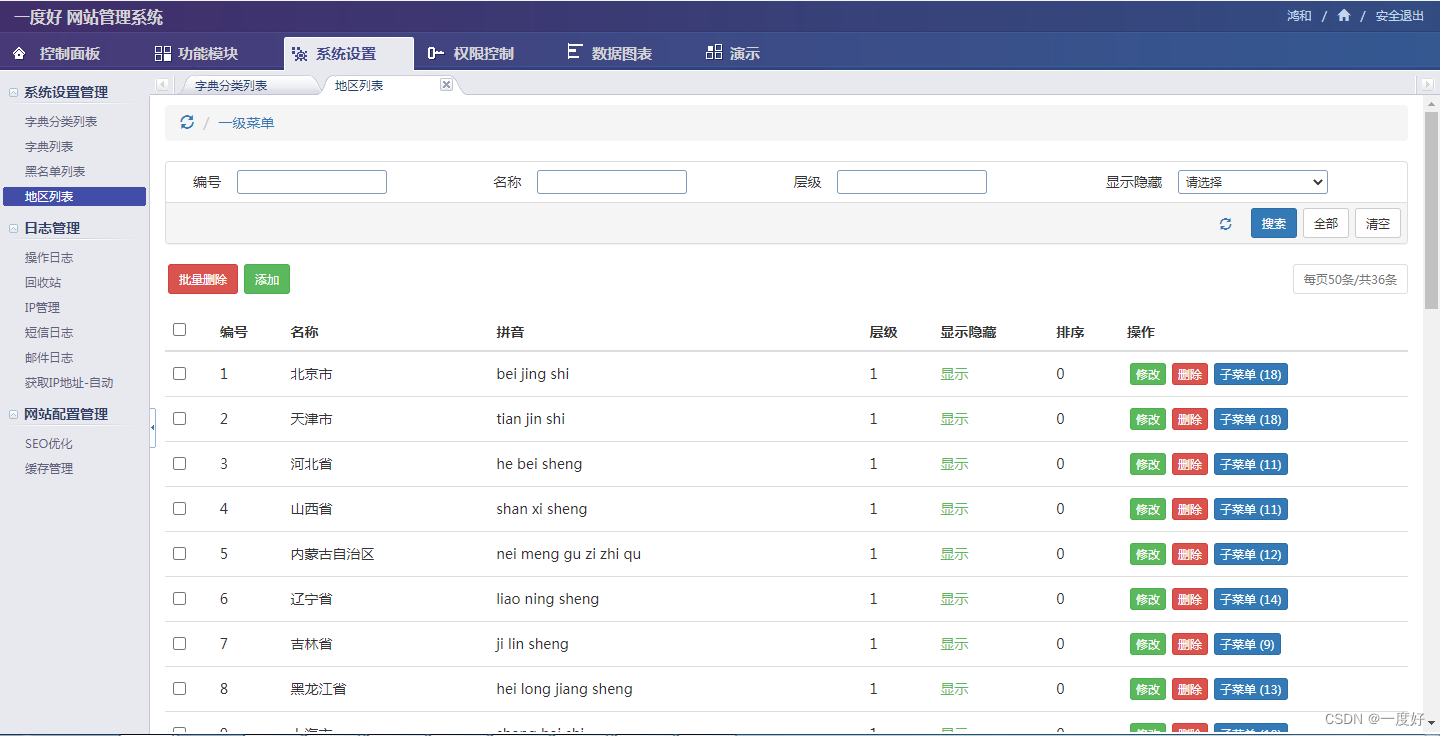Click the 编号 input field
The height and width of the screenshot is (736, 1440).
(x=312, y=182)
